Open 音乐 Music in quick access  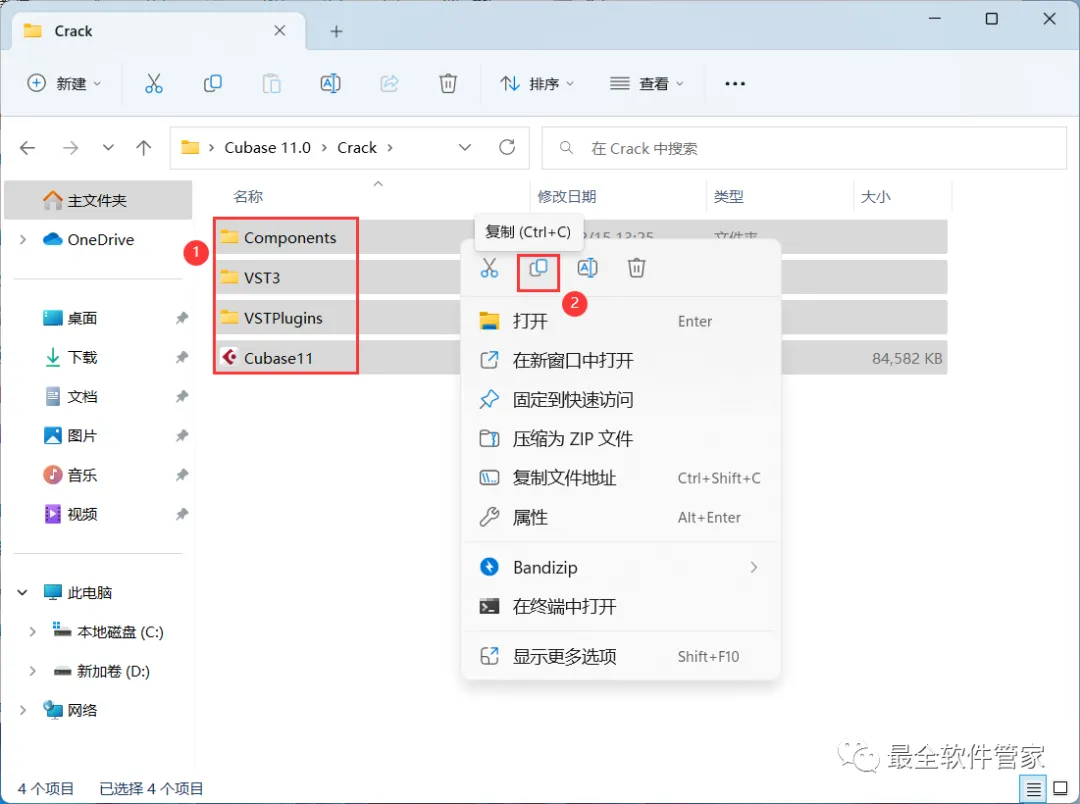pyautogui.click(x=82, y=475)
